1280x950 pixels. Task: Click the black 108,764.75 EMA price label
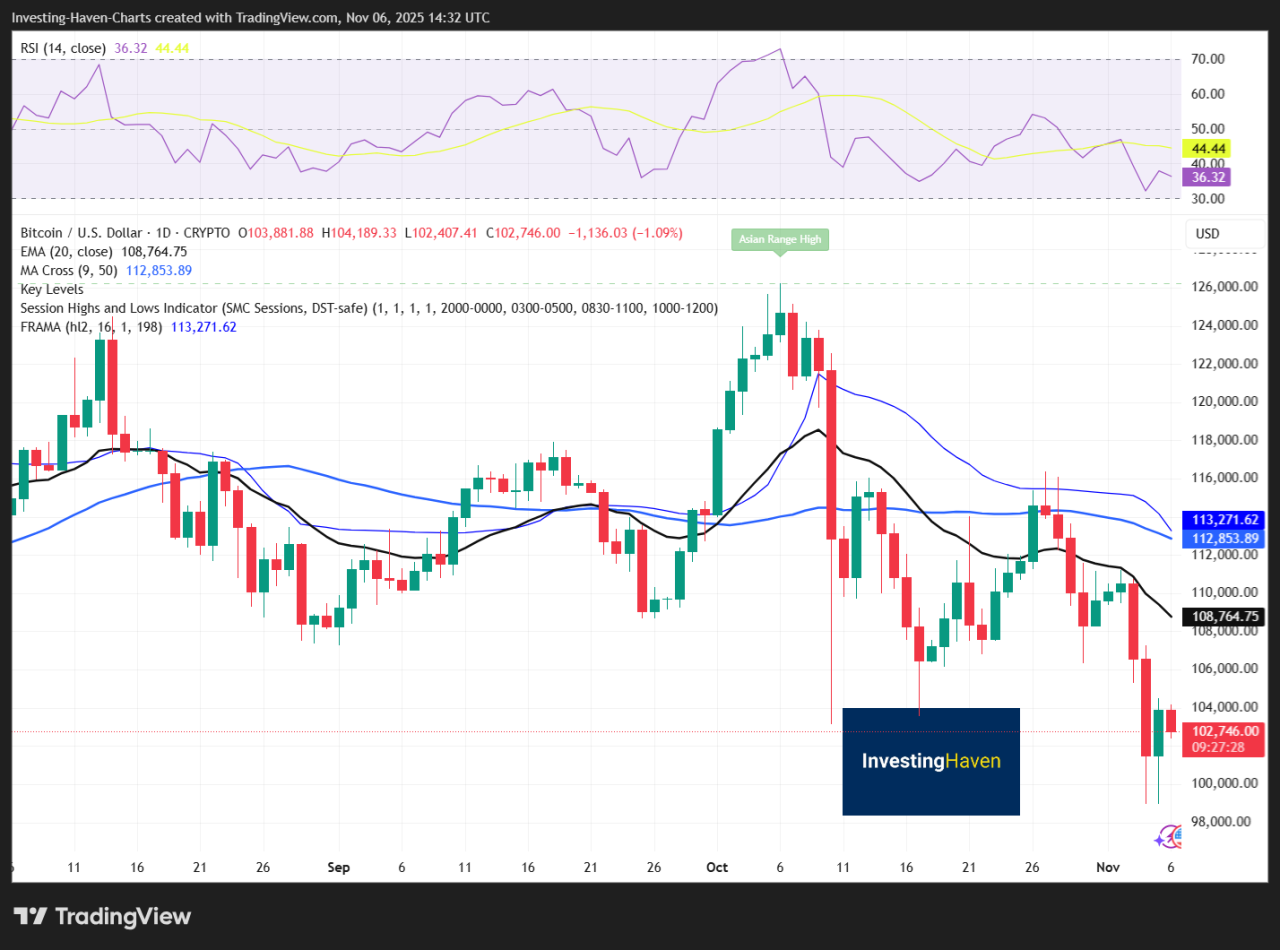1222,616
